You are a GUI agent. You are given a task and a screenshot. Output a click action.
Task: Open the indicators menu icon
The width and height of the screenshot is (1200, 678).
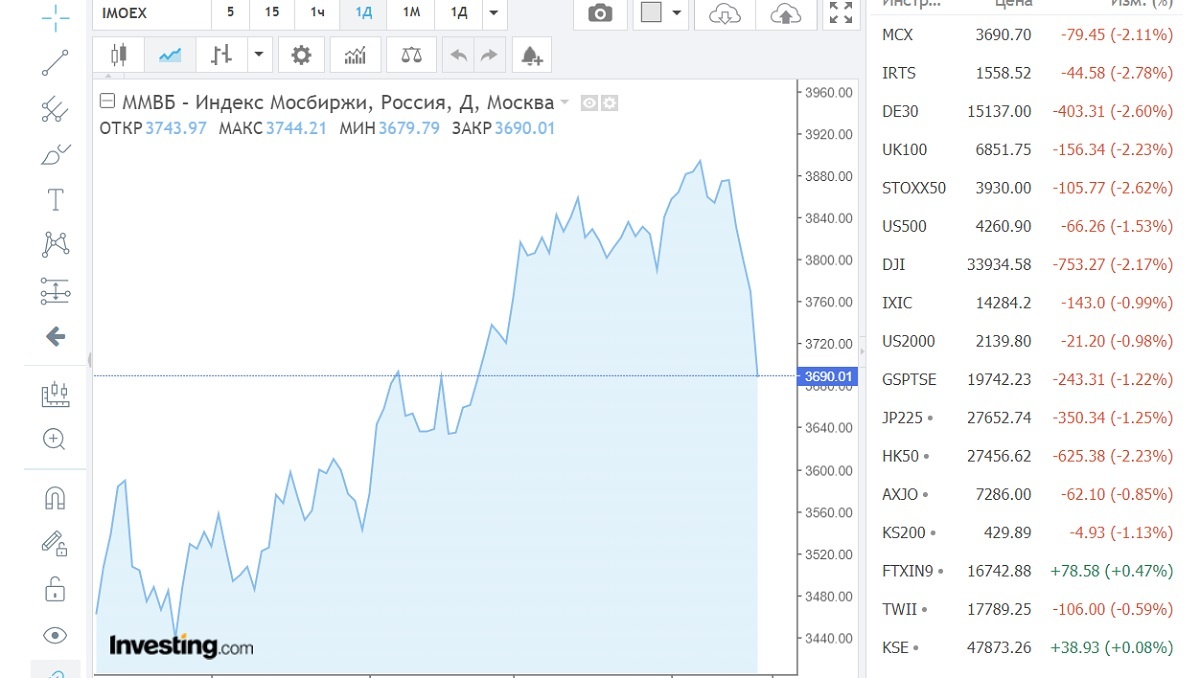(x=355, y=55)
